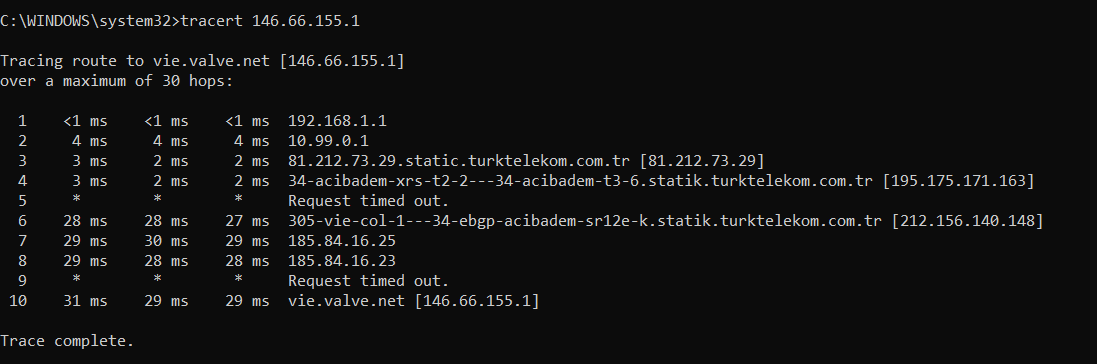This screenshot has width=1097, height=364.
Task: Click the 34-acibadem-xrs-t2-2 hostname on hop 4
Action: tap(581, 181)
